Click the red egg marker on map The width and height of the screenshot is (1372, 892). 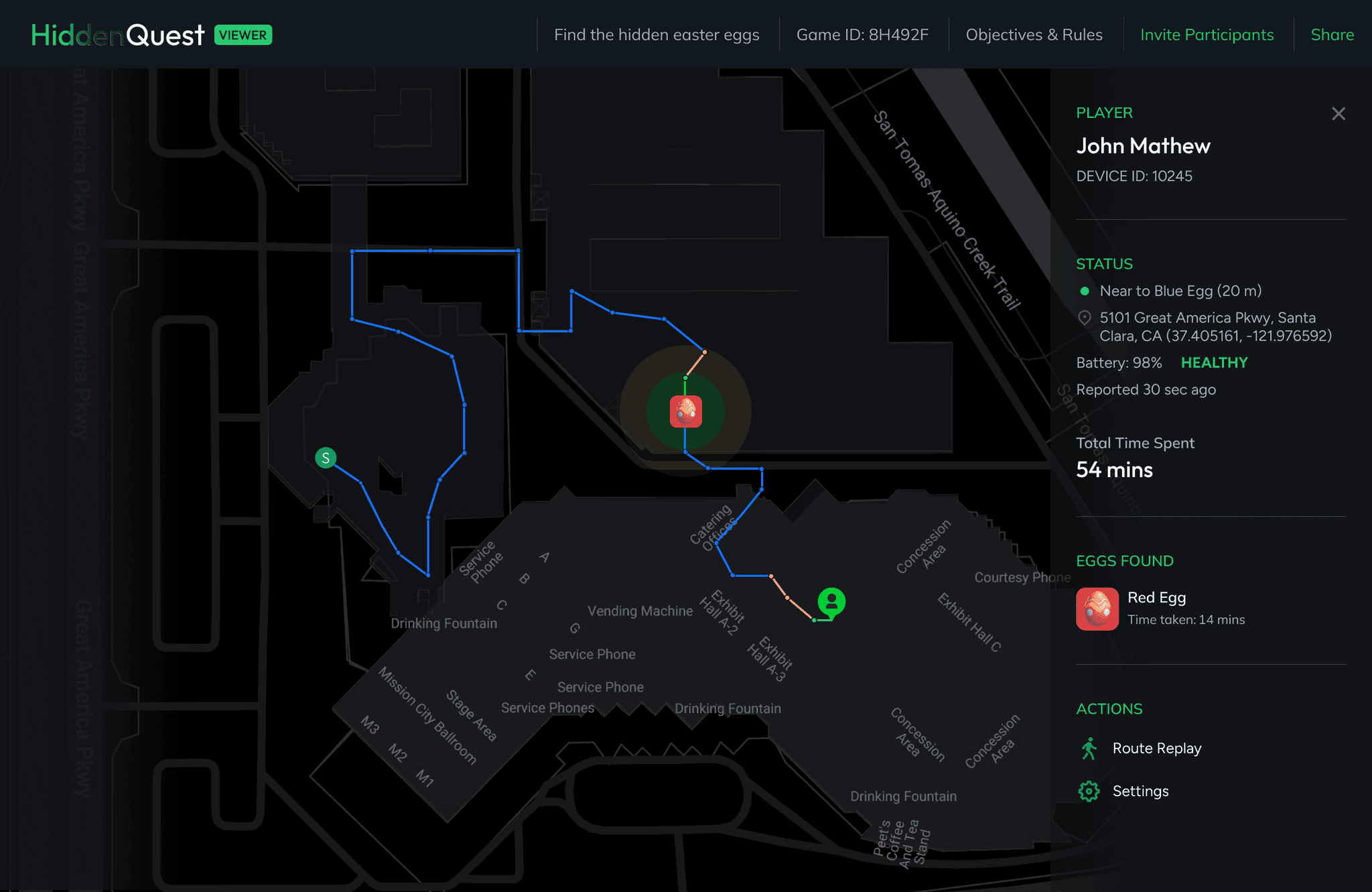coord(685,411)
